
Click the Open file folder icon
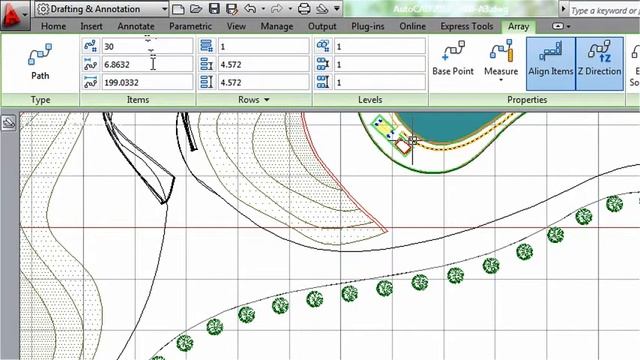(x=196, y=9)
